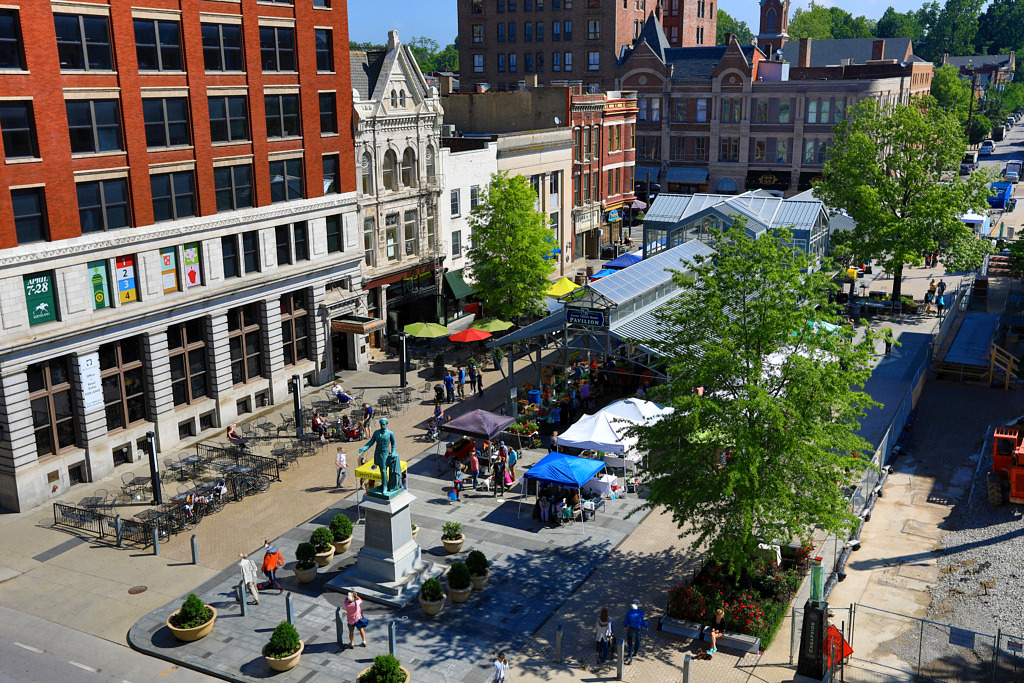The width and height of the screenshot is (1024, 683).
Task: Open the APRIL 7-28 banner
Action: tap(38, 283)
